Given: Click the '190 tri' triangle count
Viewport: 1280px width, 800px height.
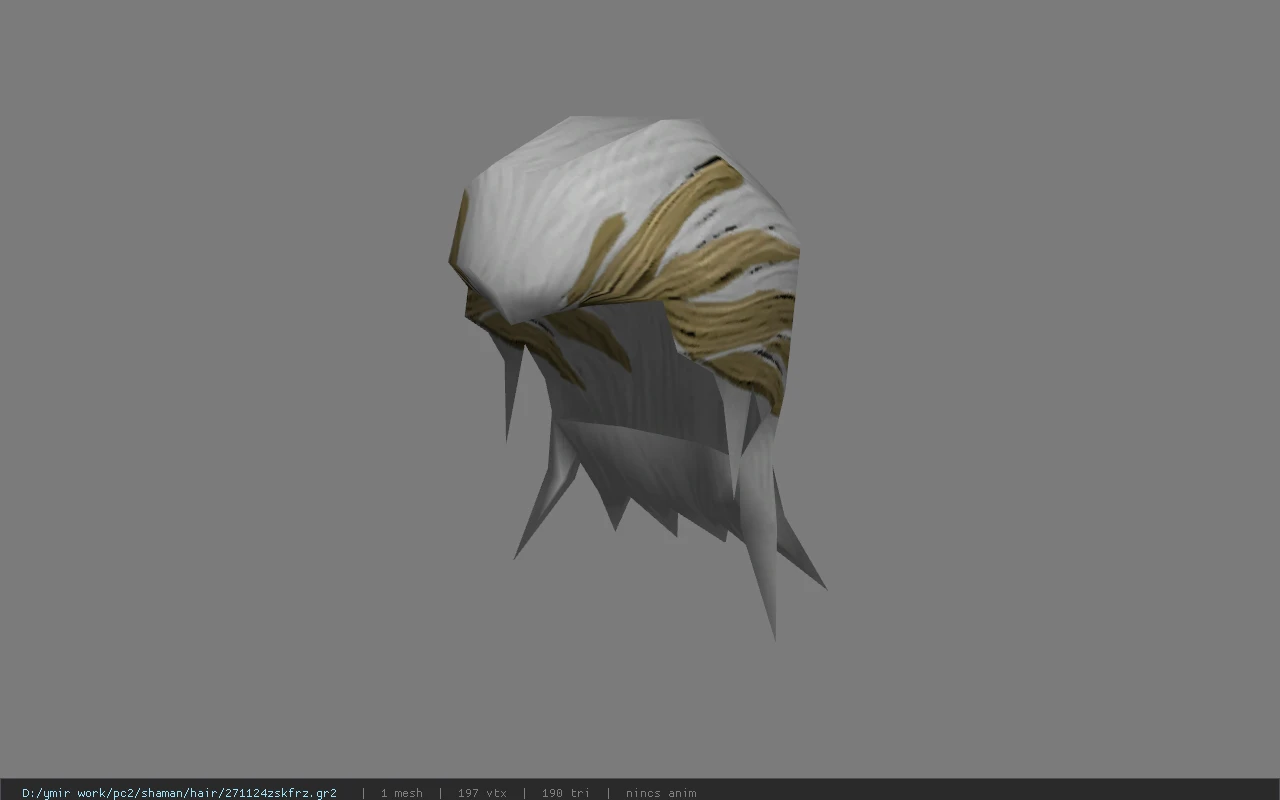Looking at the screenshot, I should pyautogui.click(x=566, y=793).
